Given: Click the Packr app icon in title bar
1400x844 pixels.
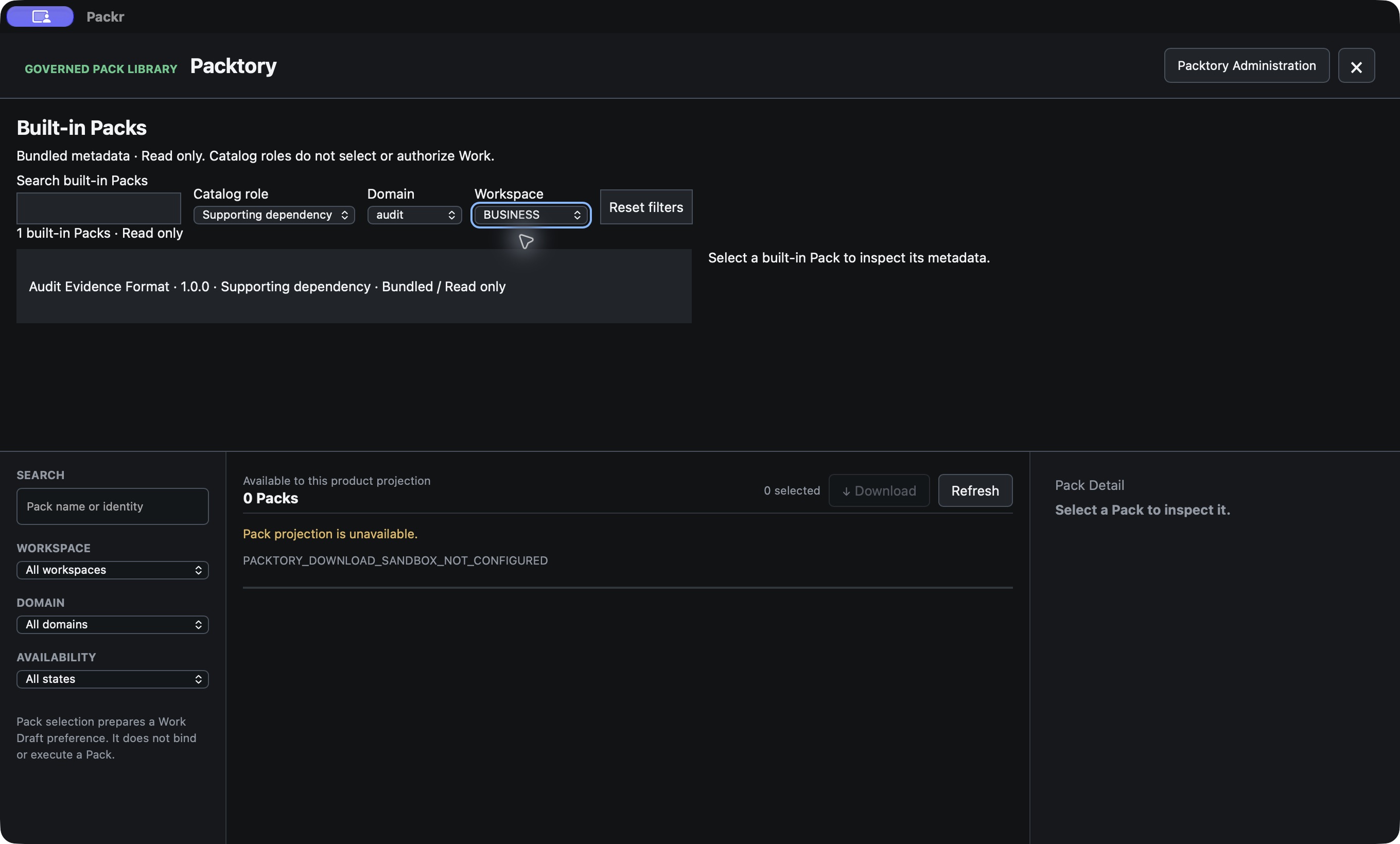Looking at the screenshot, I should [40, 16].
